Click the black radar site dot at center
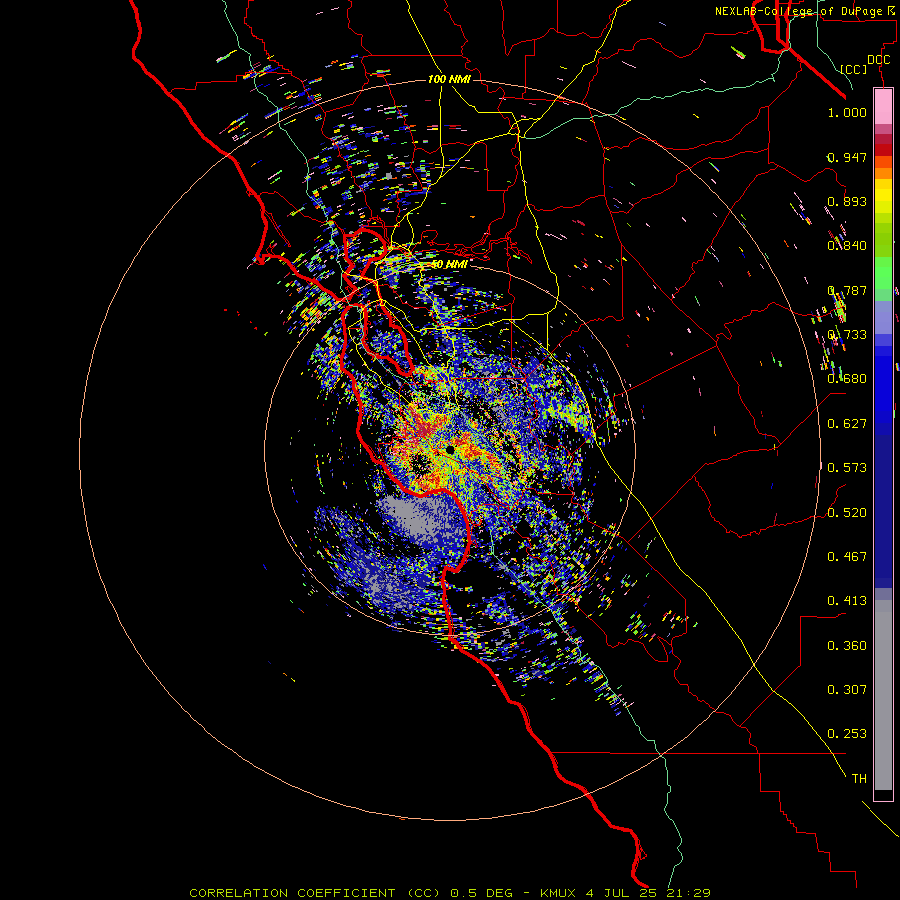900x900 pixels. [451, 450]
